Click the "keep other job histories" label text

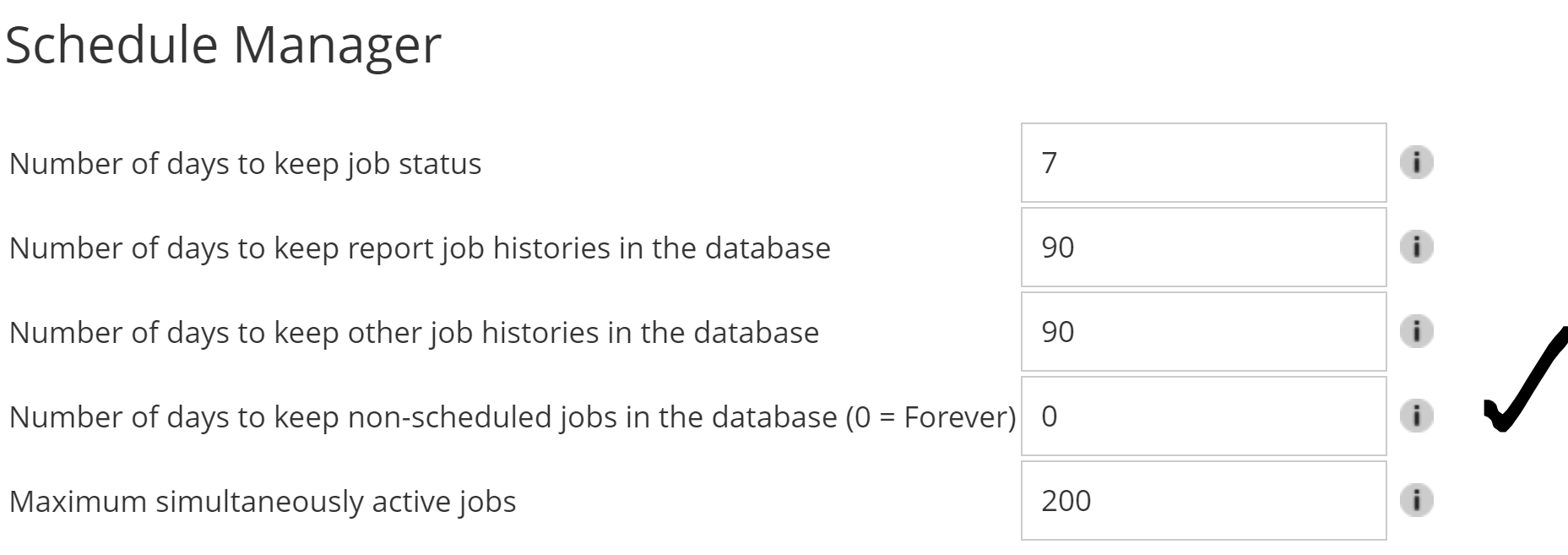click(x=414, y=332)
